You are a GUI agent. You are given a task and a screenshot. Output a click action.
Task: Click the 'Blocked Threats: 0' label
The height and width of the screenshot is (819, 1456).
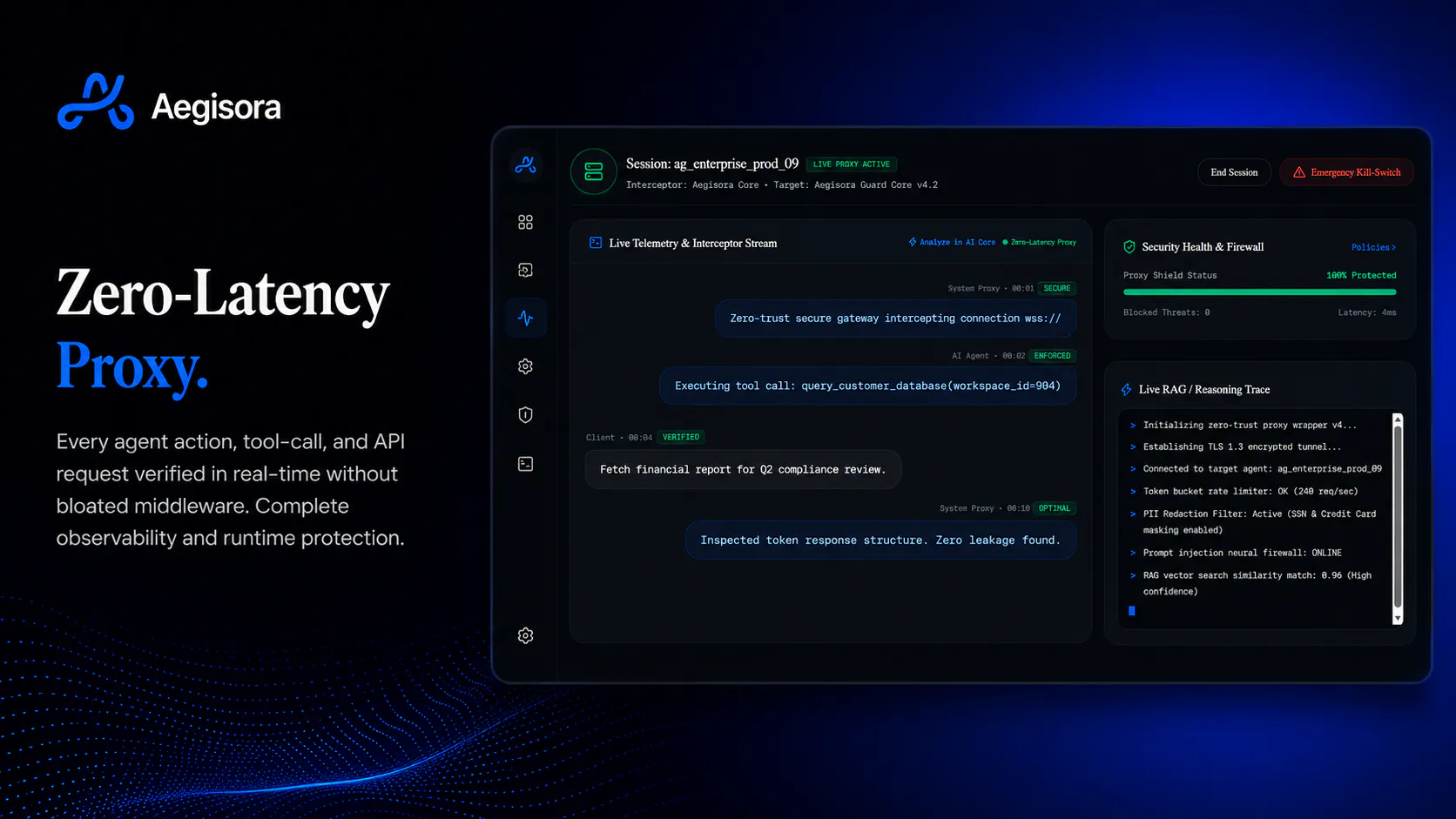(1166, 312)
